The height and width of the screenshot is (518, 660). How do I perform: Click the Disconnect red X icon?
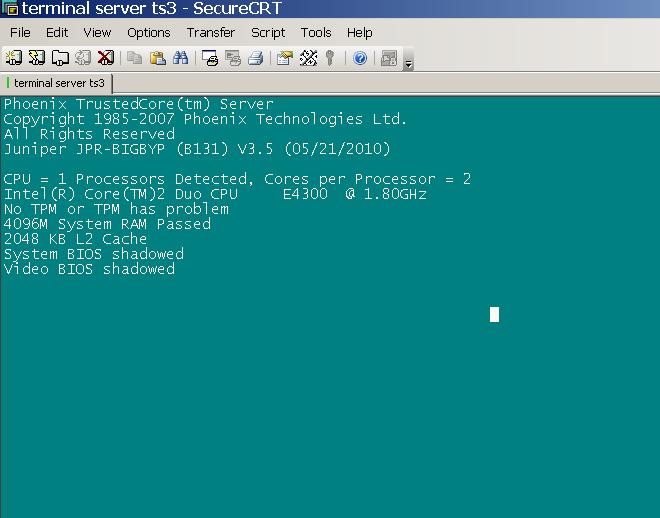coord(106,58)
